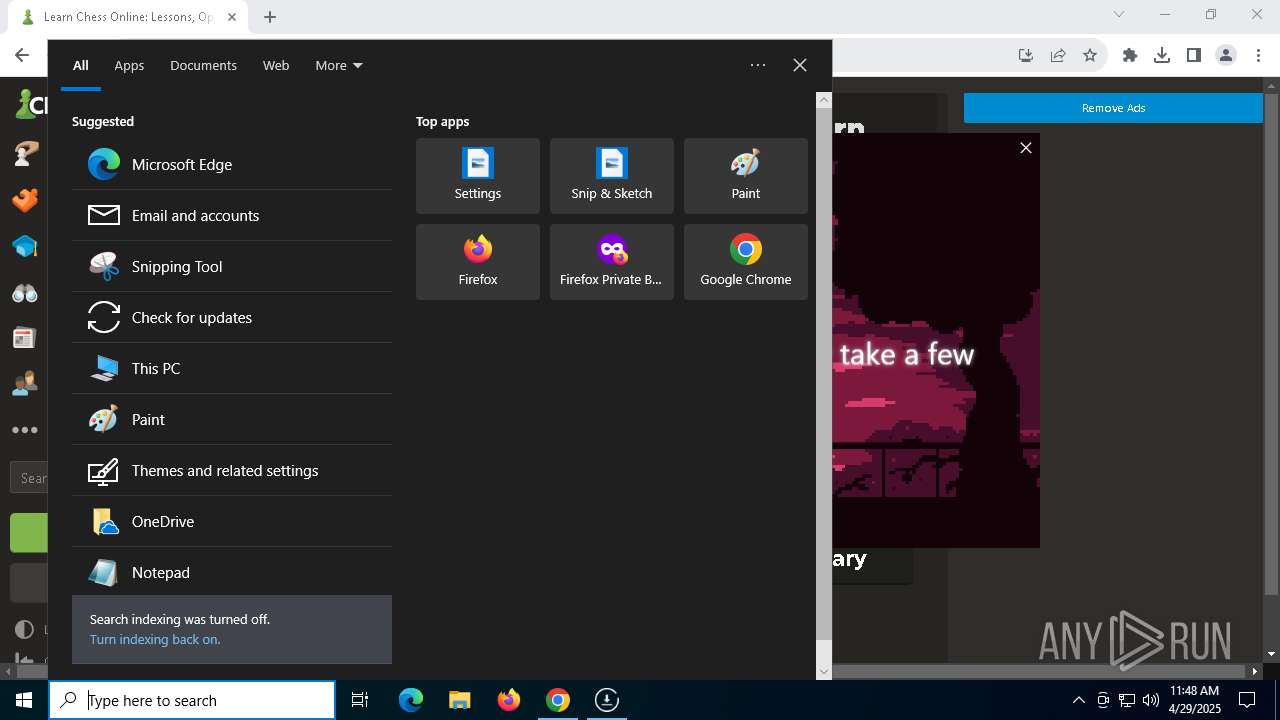Close the search panel
Image resolution: width=1280 pixels, height=720 pixels.
click(800, 65)
